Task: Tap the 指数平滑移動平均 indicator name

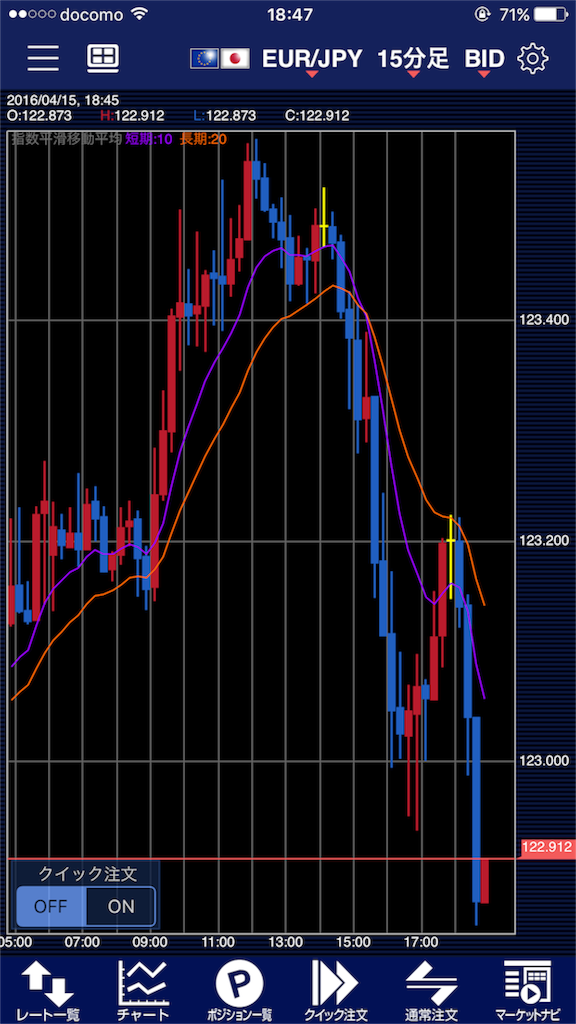Action: pyautogui.click(x=67, y=138)
